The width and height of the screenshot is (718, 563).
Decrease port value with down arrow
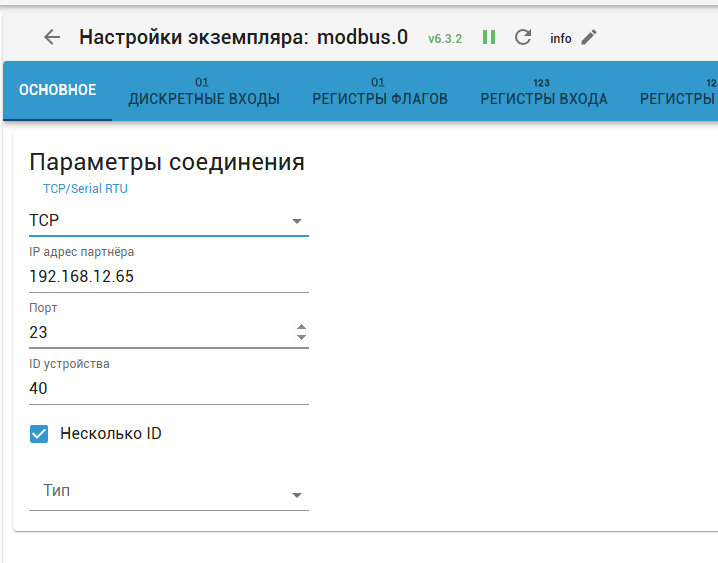pyautogui.click(x=302, y=339)
